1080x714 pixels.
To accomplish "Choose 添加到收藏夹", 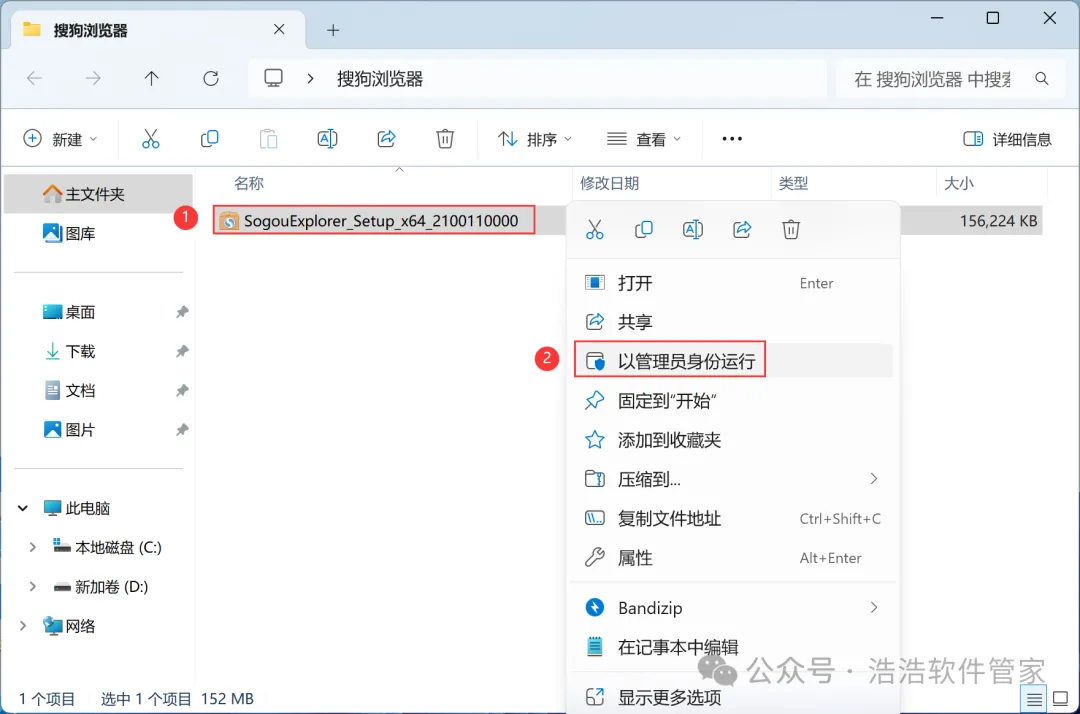I will pyautogui.click(x=734, y=439).
